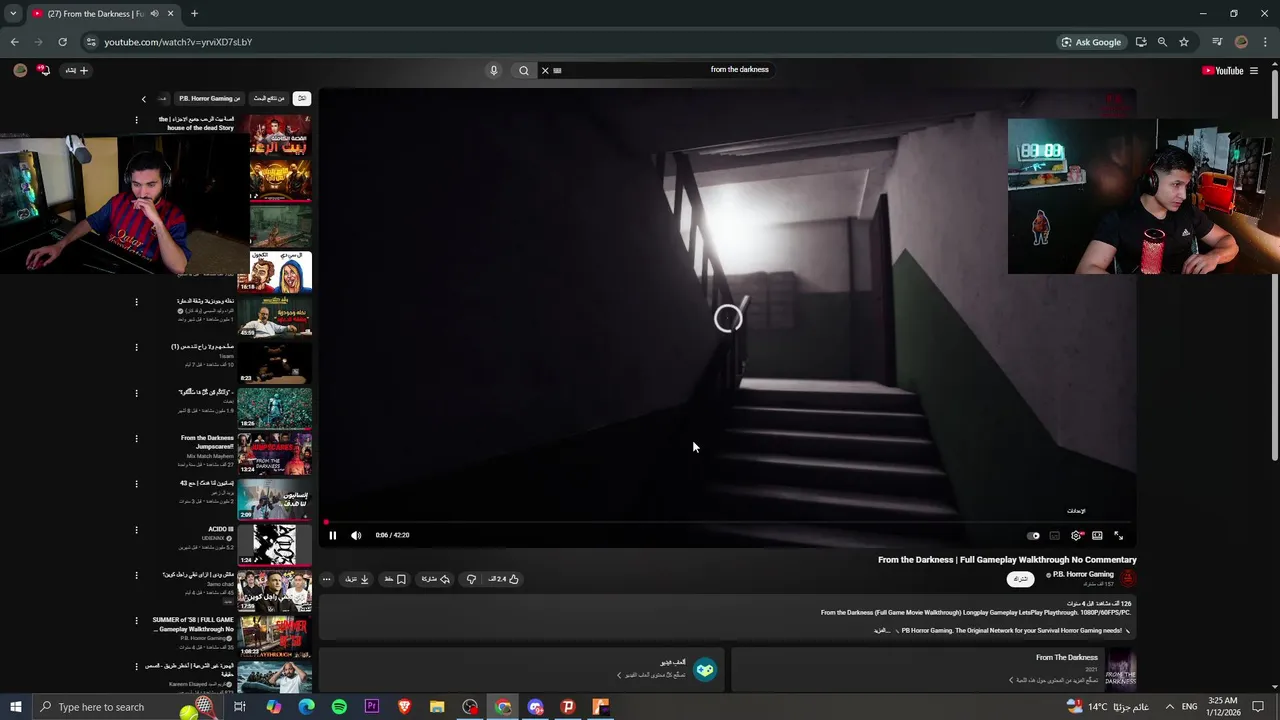Close the From the Darkness tab

[170, 14]
